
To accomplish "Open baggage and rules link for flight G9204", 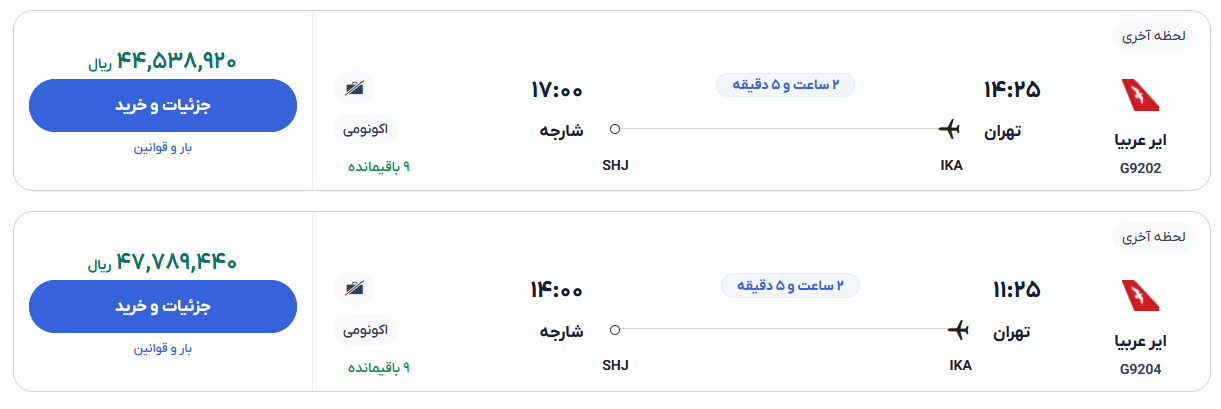I will (163, 349).
